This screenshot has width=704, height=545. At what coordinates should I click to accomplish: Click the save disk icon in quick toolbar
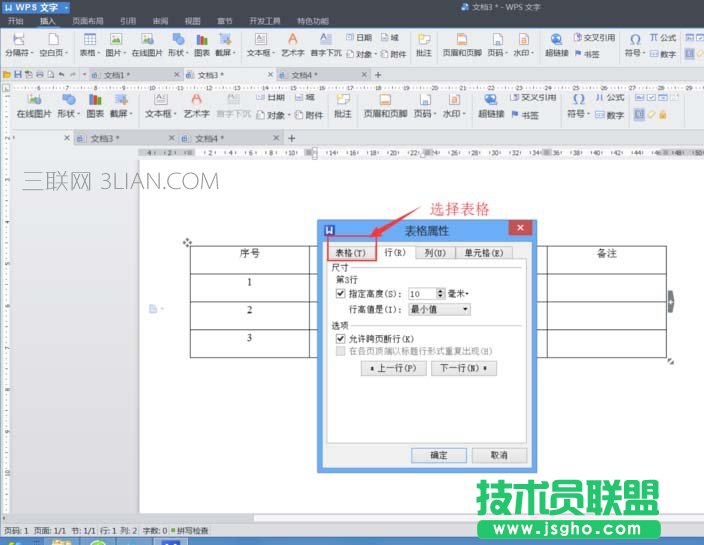[x=18, y=75]
